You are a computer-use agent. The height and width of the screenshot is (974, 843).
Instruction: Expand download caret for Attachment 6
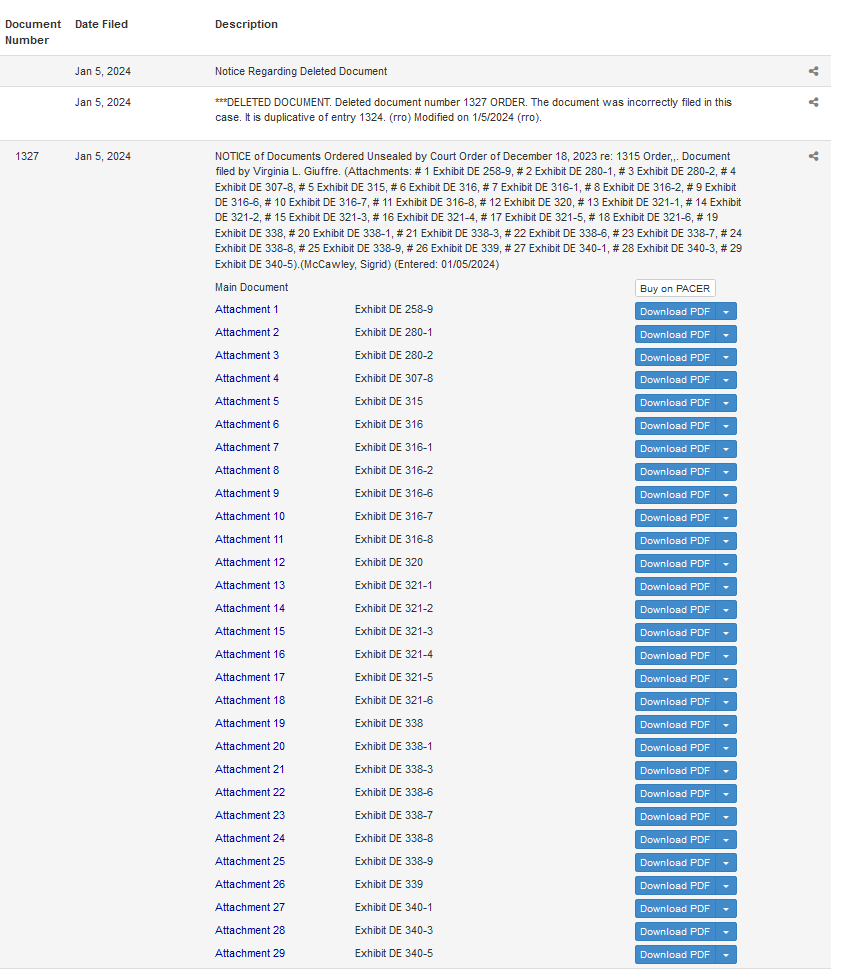(x=726, y=426)
